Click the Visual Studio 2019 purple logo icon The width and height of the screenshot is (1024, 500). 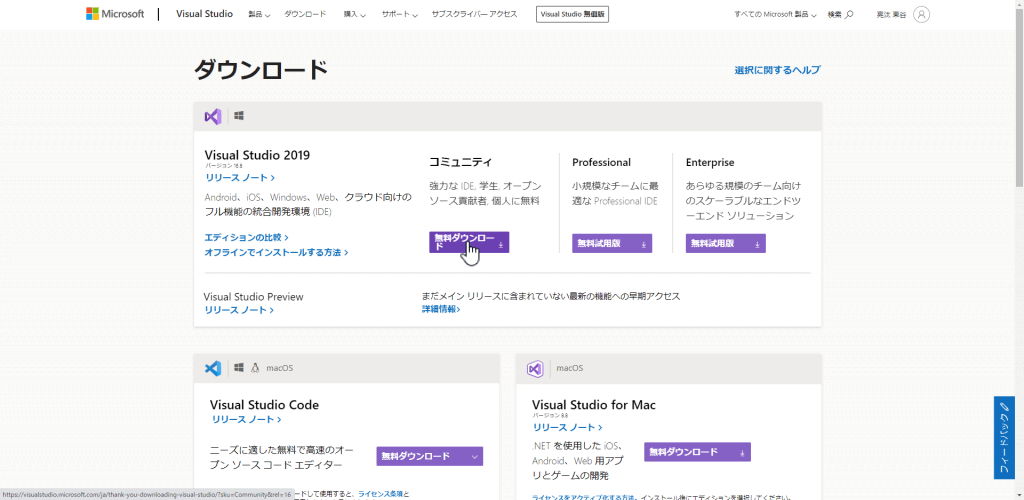click(213, 116)
